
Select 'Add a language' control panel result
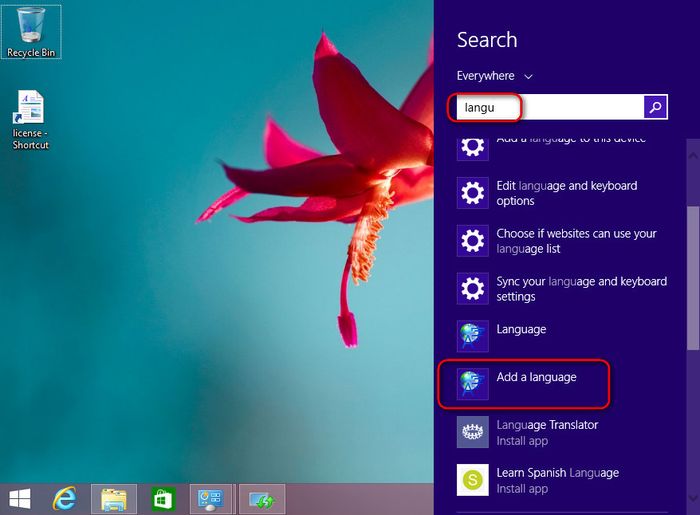[x=536, y=377]
